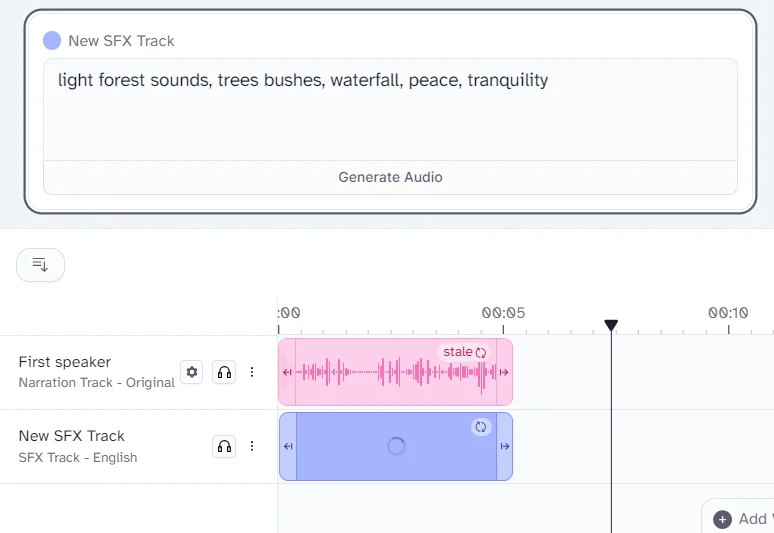The width and height of the screenshot is (774, 533).
Task: Click New SFX Track title in prompt card
Action: [x=121, y=41]
